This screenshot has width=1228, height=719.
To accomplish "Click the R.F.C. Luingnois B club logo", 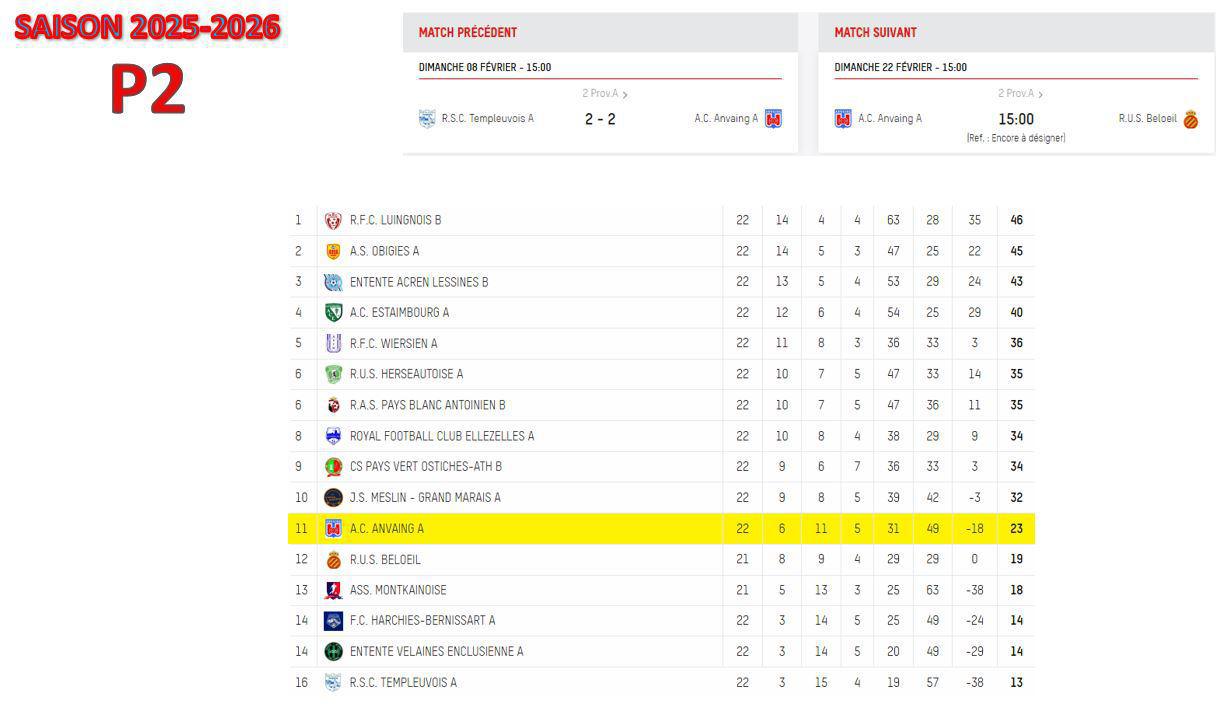I will 333,220.
